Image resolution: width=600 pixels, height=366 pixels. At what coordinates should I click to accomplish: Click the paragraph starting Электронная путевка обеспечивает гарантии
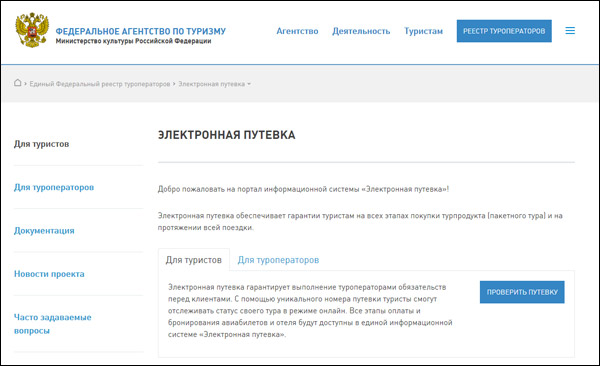tap(360, 221)
